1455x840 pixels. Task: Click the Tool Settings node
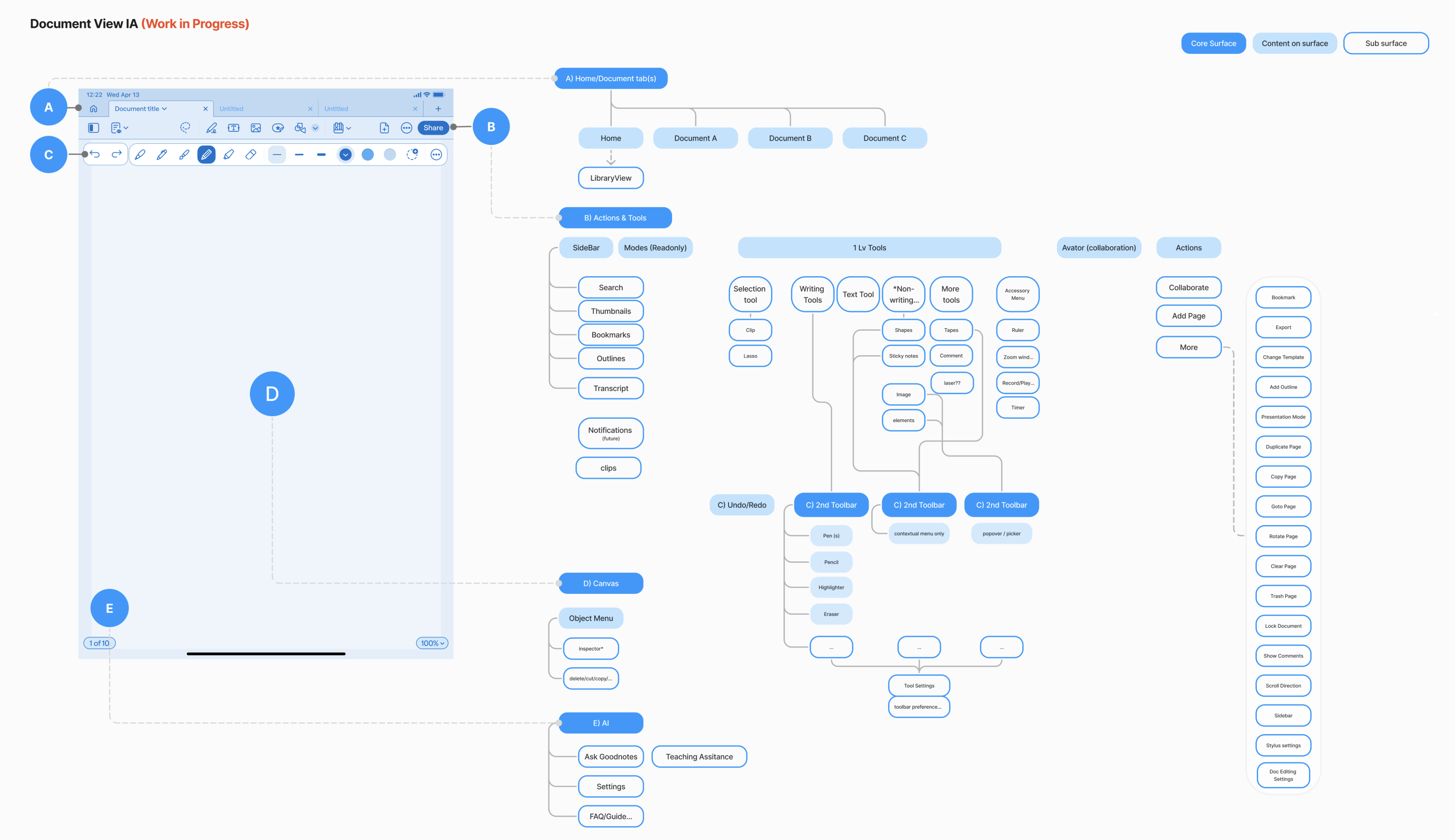(x=919, y=686)
